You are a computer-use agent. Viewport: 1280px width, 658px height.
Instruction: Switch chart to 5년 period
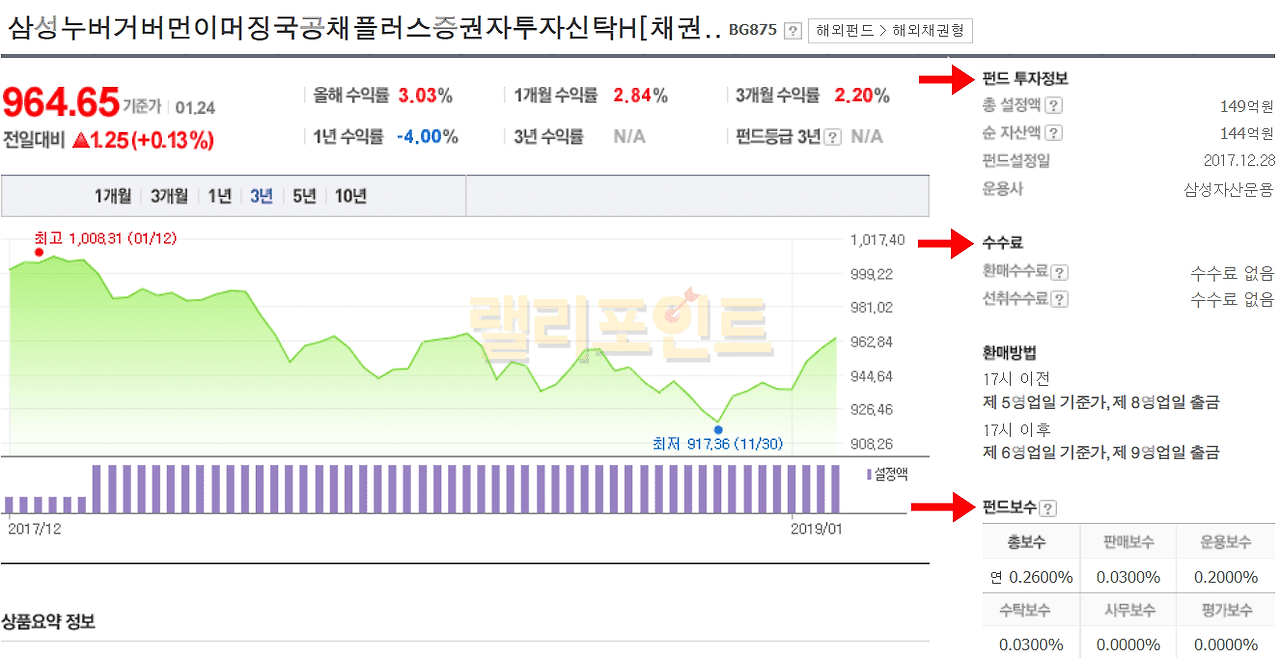tap(304, 196)
